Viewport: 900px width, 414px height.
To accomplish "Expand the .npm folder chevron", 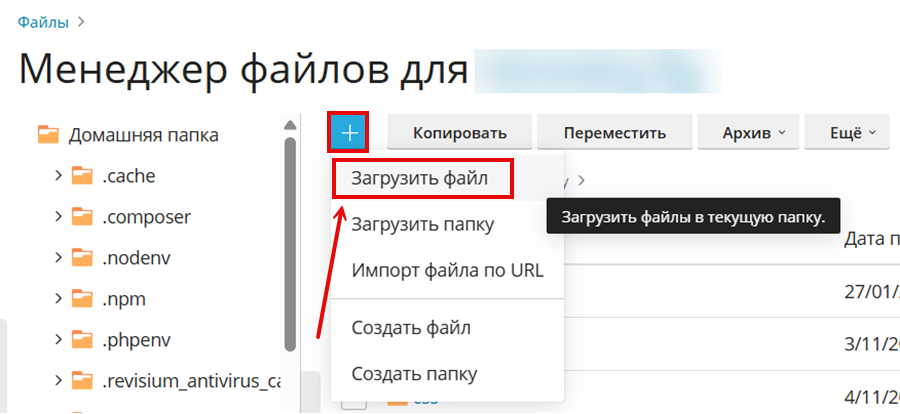I will (x=58, y=298).
